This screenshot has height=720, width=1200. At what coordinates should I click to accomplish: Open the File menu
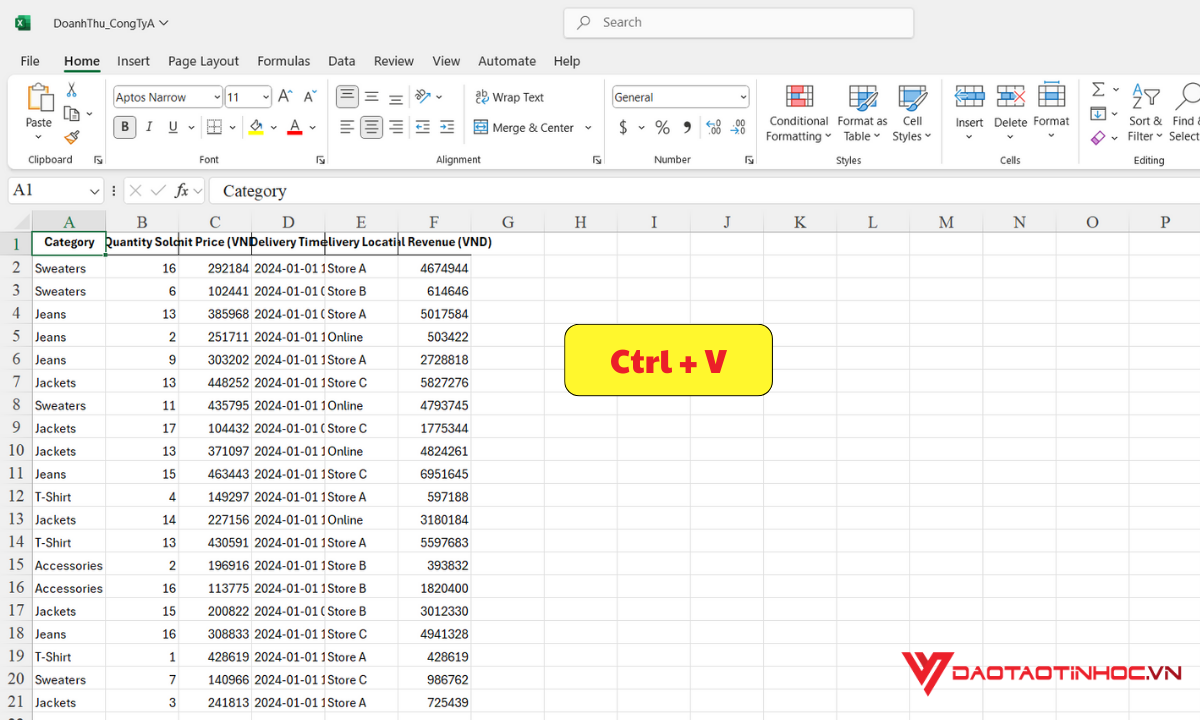coord(30,61)
